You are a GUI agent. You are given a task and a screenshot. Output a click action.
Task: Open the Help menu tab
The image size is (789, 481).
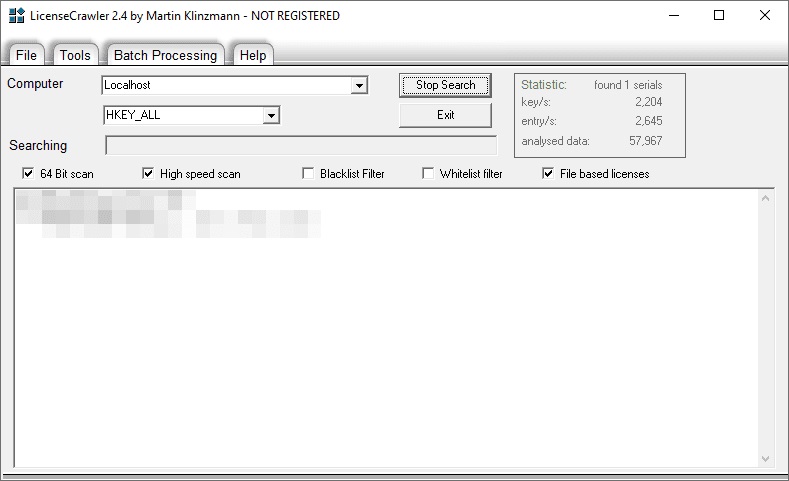253,55
